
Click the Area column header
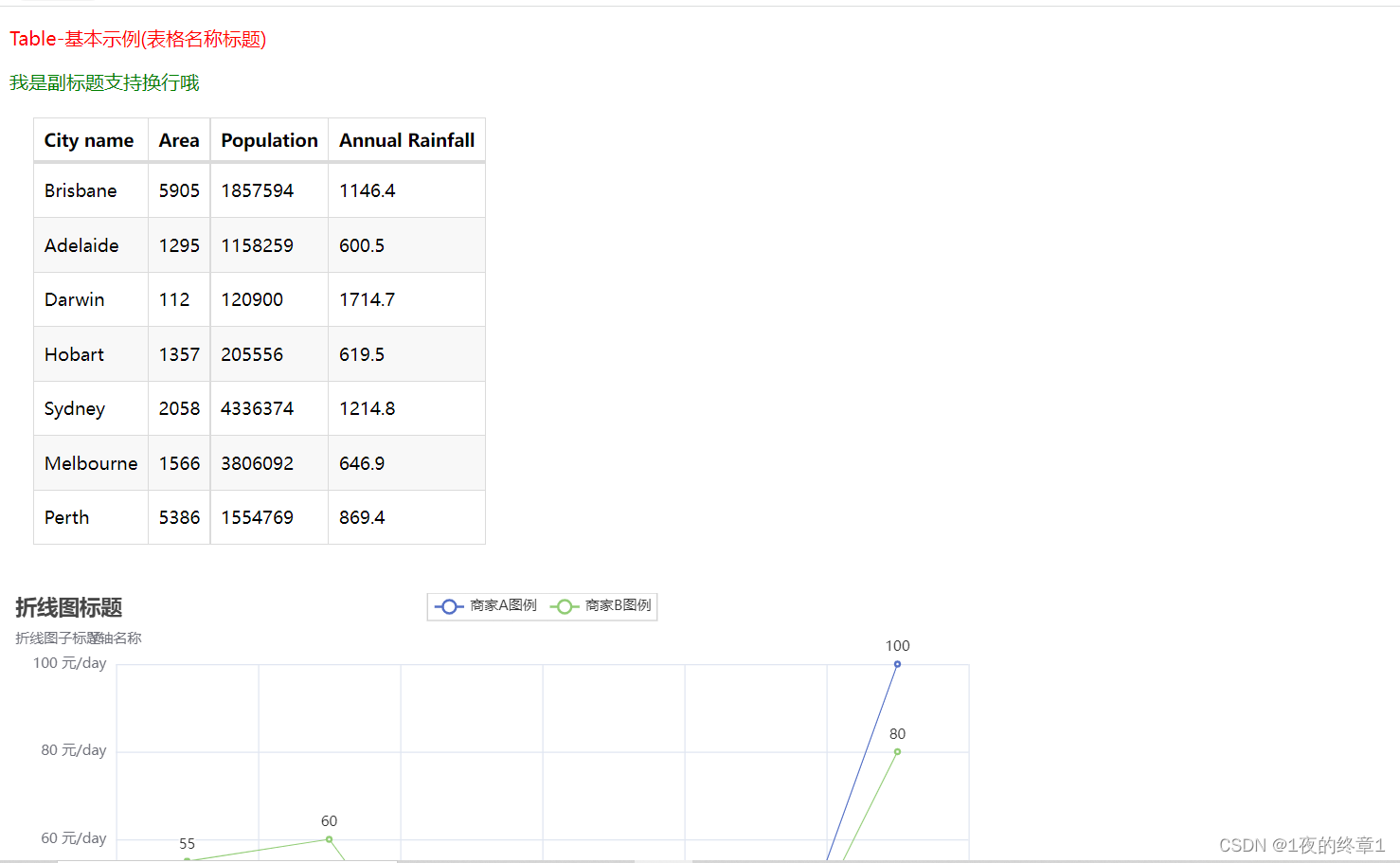point(179,140)
